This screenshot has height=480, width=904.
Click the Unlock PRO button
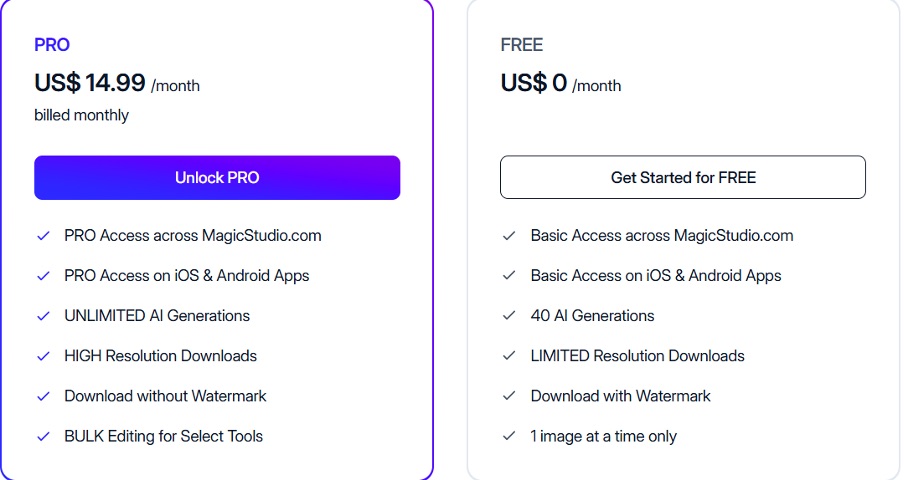pyautogui.click(x=217, y=178)
